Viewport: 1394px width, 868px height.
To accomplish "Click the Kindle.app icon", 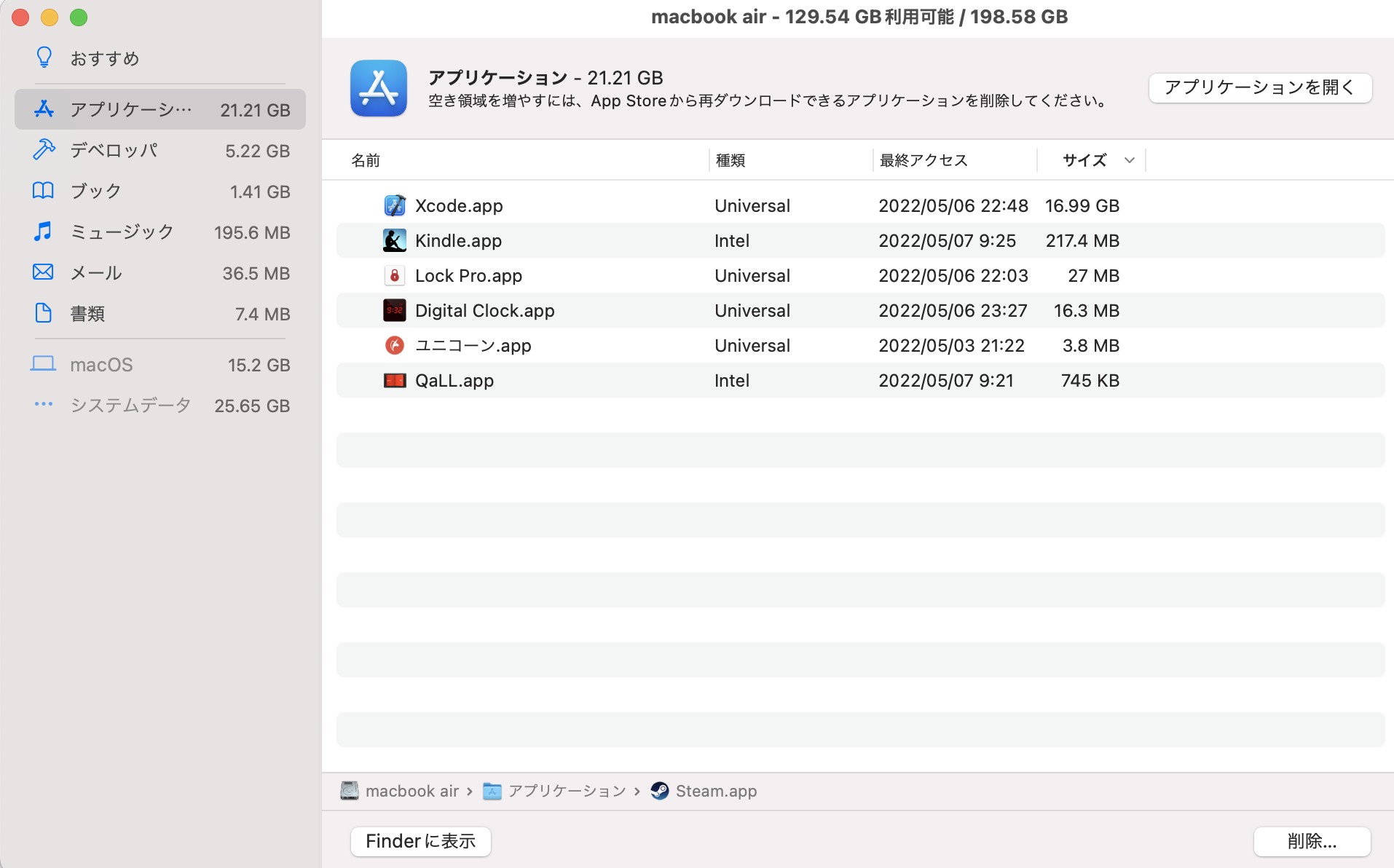I will point(395,240).
